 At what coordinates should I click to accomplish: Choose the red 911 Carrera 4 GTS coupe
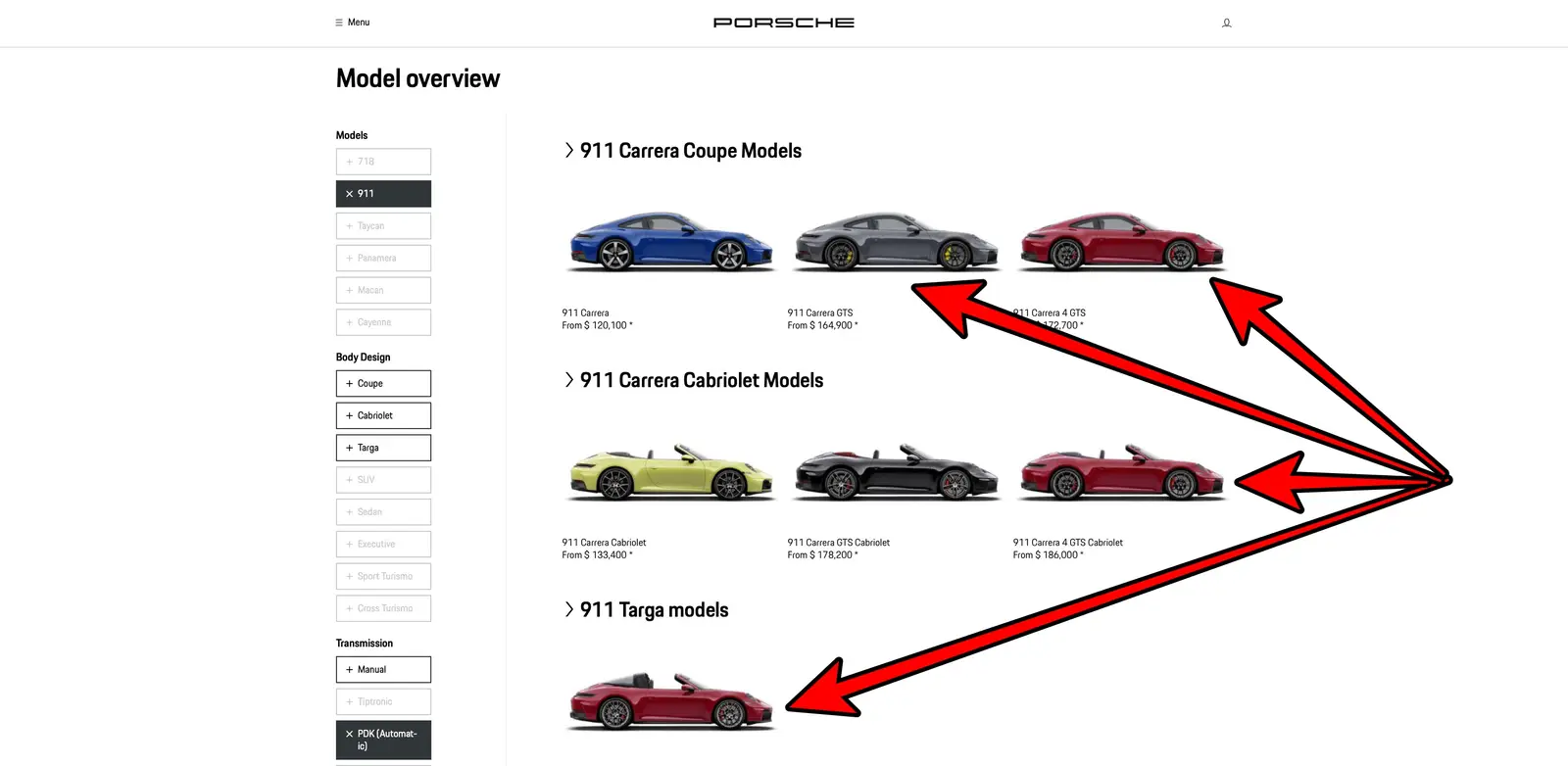[1121, 242]
